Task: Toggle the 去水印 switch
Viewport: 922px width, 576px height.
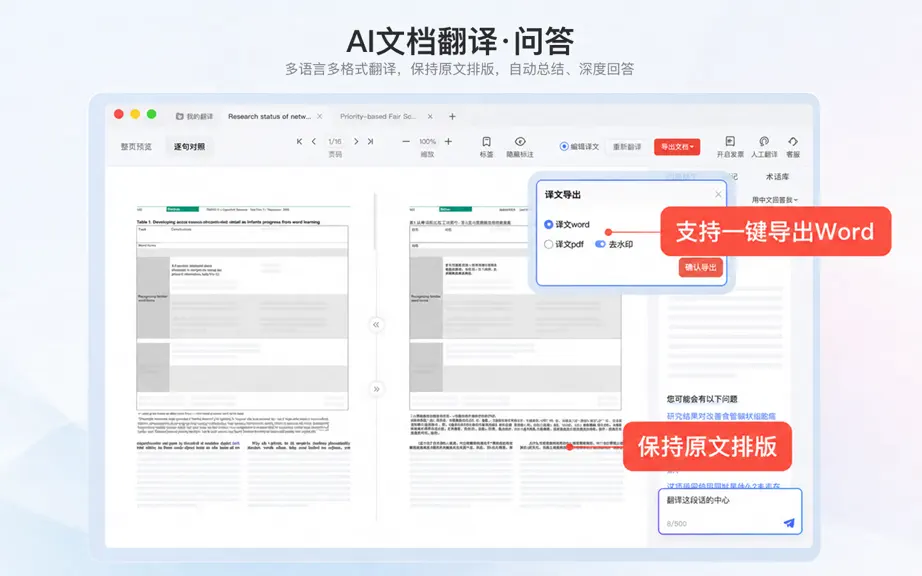Action: (600, 244)
